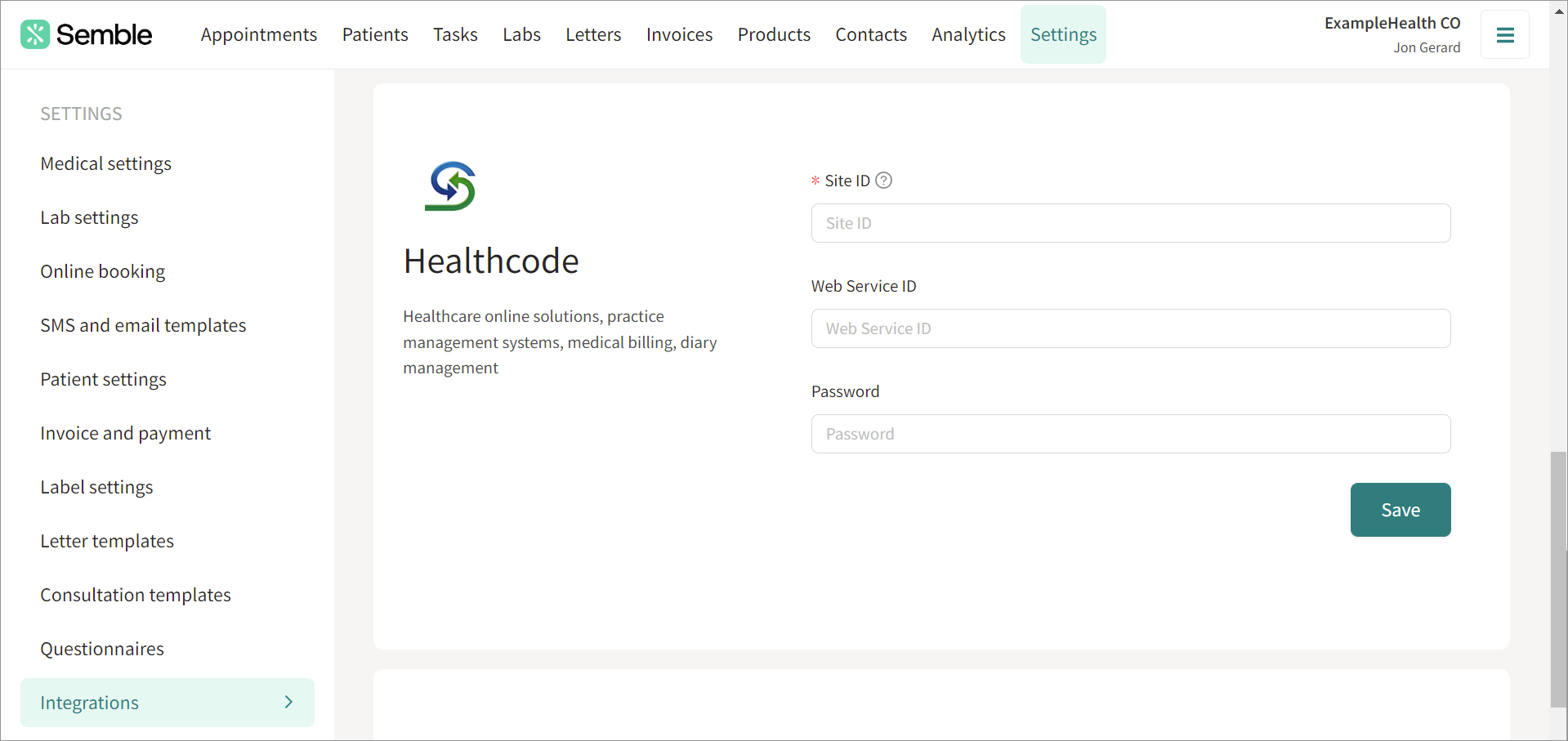This screenshot has height=741, width=1568.
Task: Click the vertical scrollbar thumb
Action: 1559,579
